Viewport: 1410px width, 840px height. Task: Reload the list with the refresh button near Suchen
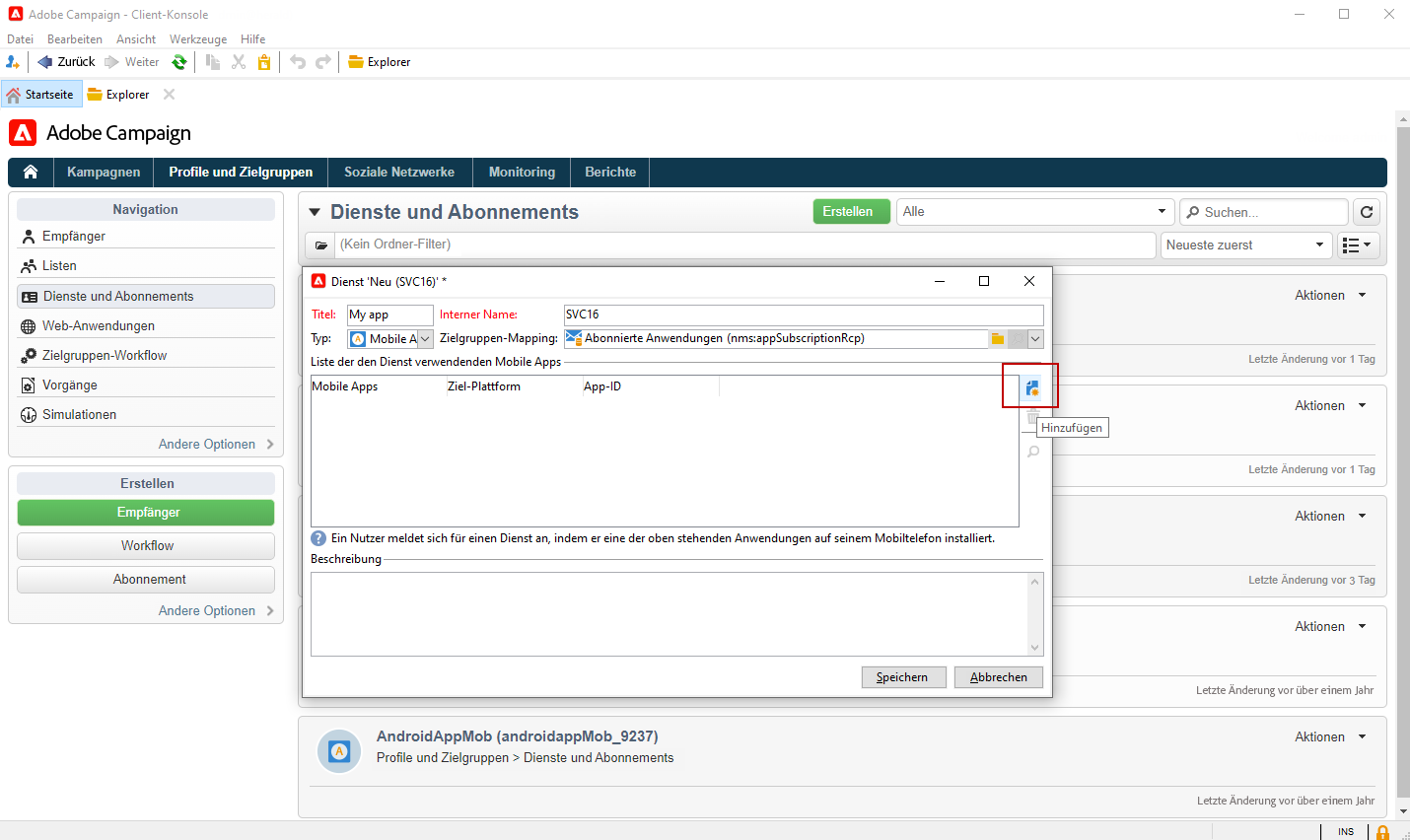[x=1367, y=212]
